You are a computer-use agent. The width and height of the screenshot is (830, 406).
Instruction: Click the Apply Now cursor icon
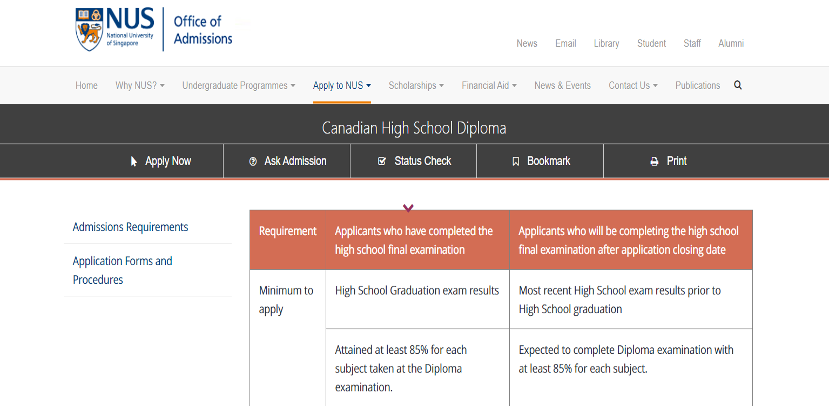(134, 161)
